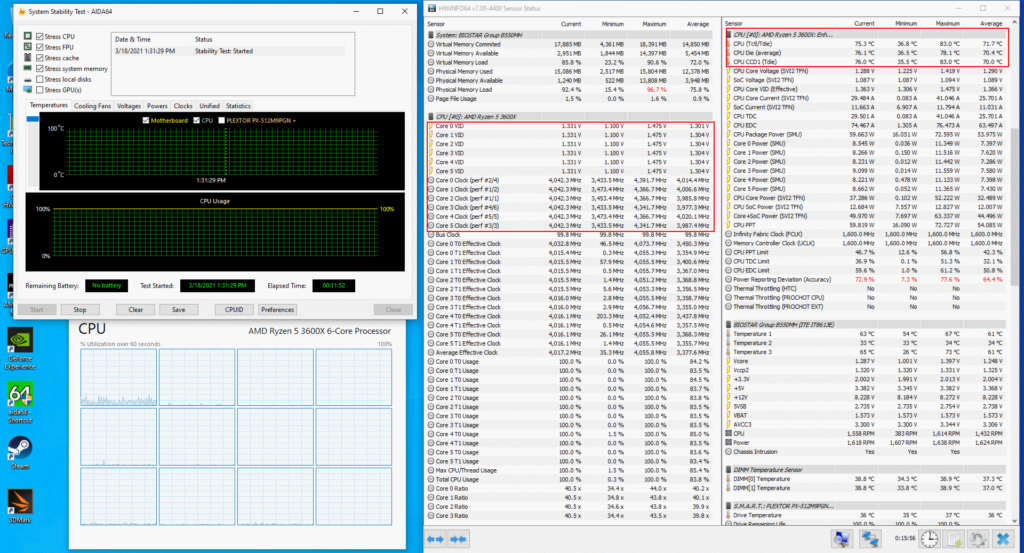Open the Statistics tab
This screenshot has height=553, width=1024.
click(238, 105)
